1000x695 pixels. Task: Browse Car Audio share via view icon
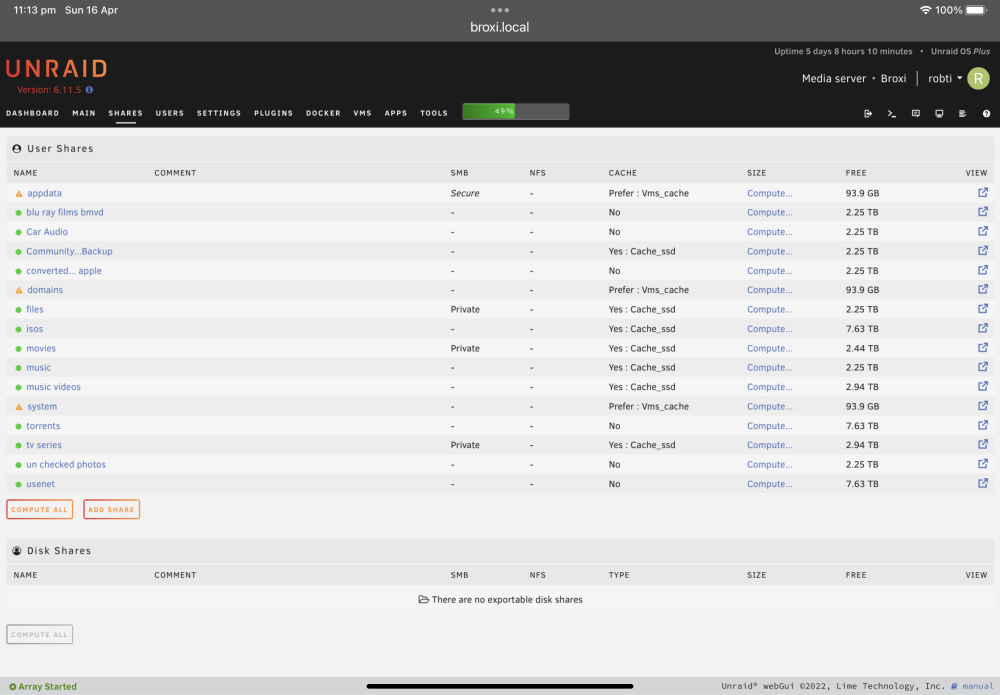pyautogui.click(x=983, y=231)
